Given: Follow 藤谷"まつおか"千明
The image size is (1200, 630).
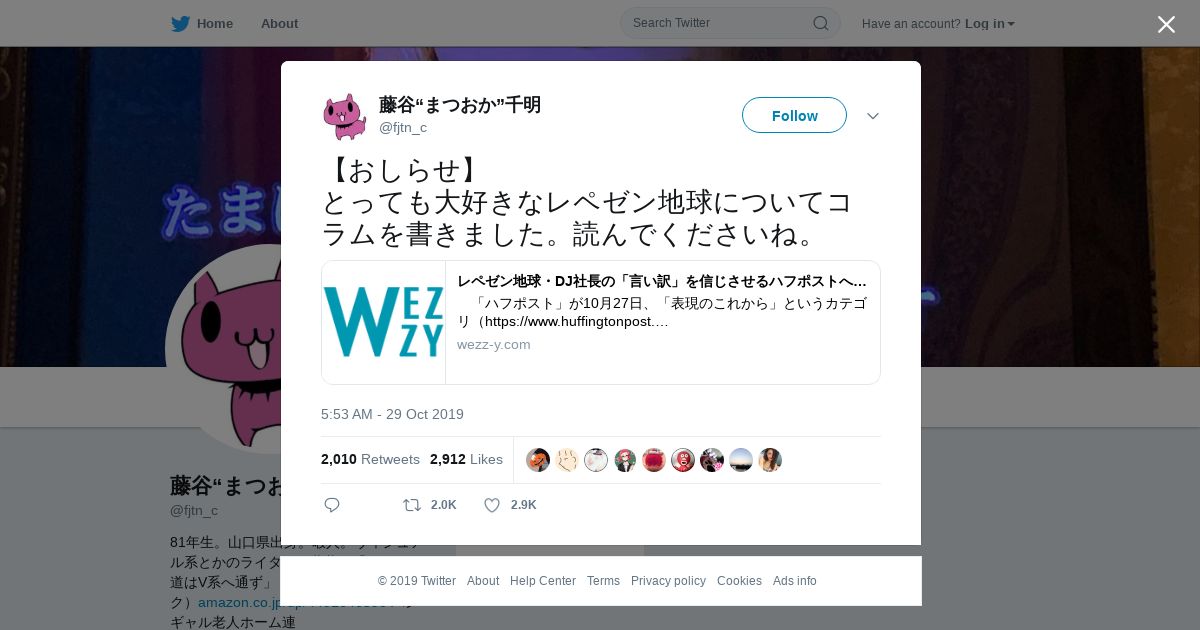Looking at the screenshot, I should point(794,115).
